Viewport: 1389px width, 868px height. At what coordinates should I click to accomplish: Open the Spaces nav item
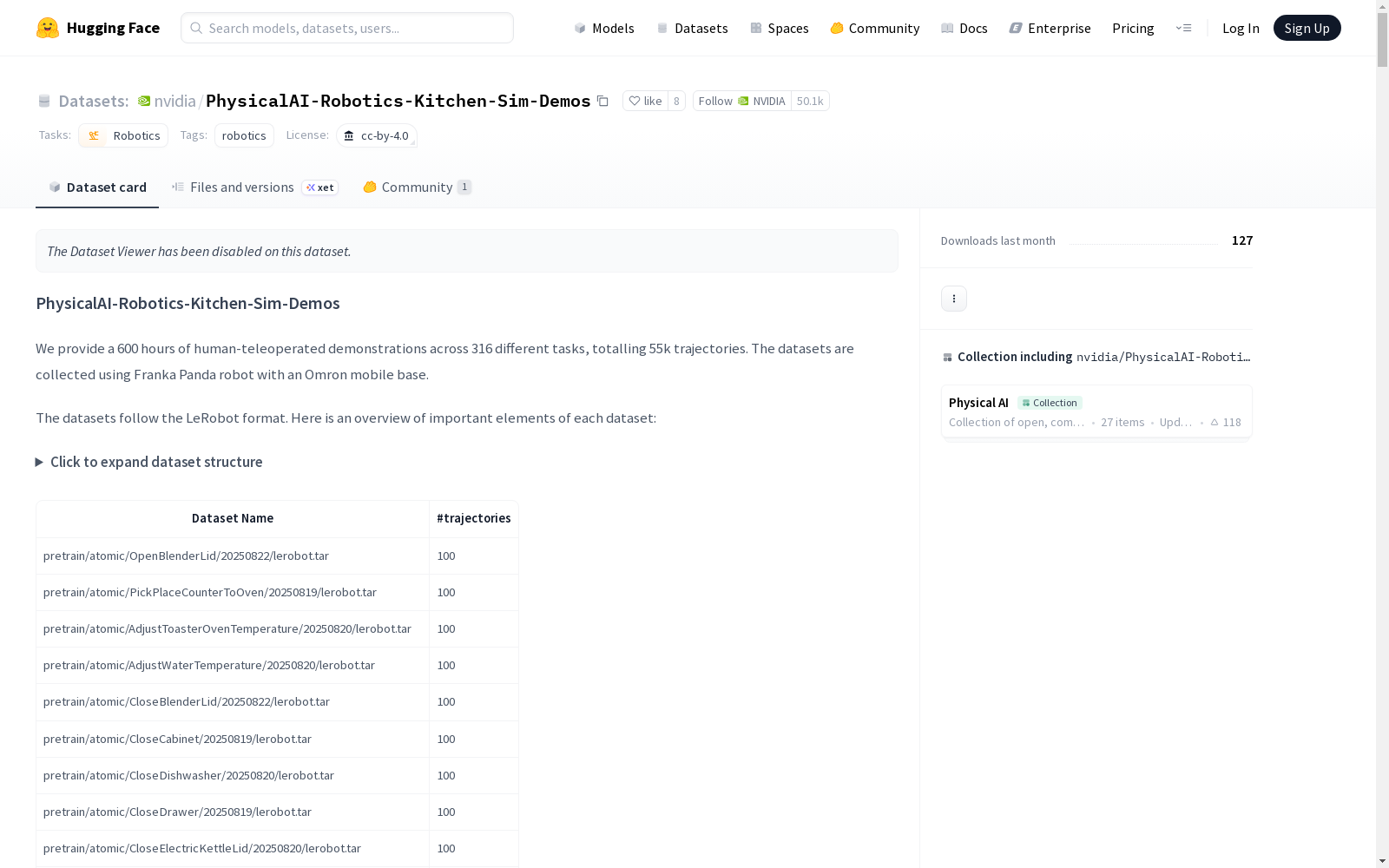point(779,28)
